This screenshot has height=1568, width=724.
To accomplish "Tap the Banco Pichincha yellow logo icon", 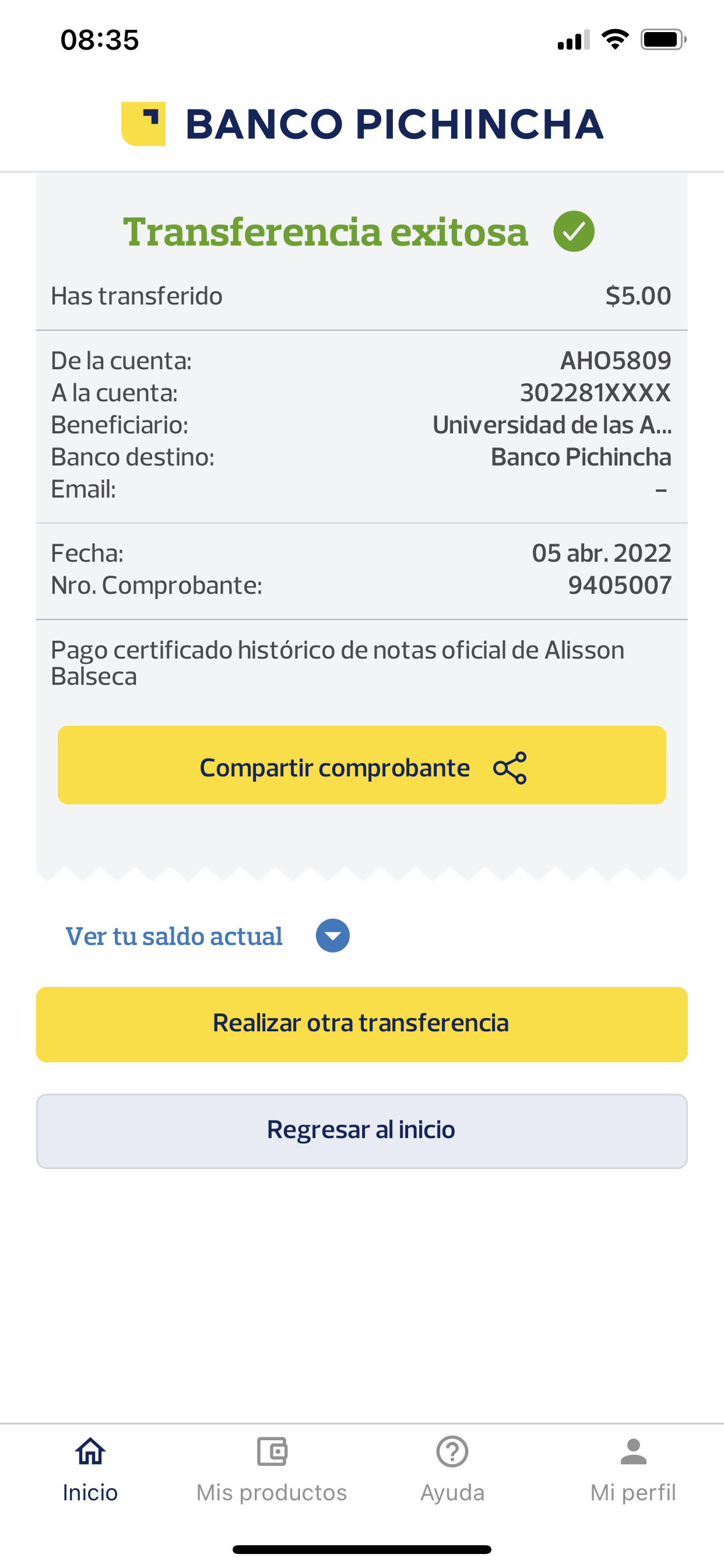I will 143,124.
